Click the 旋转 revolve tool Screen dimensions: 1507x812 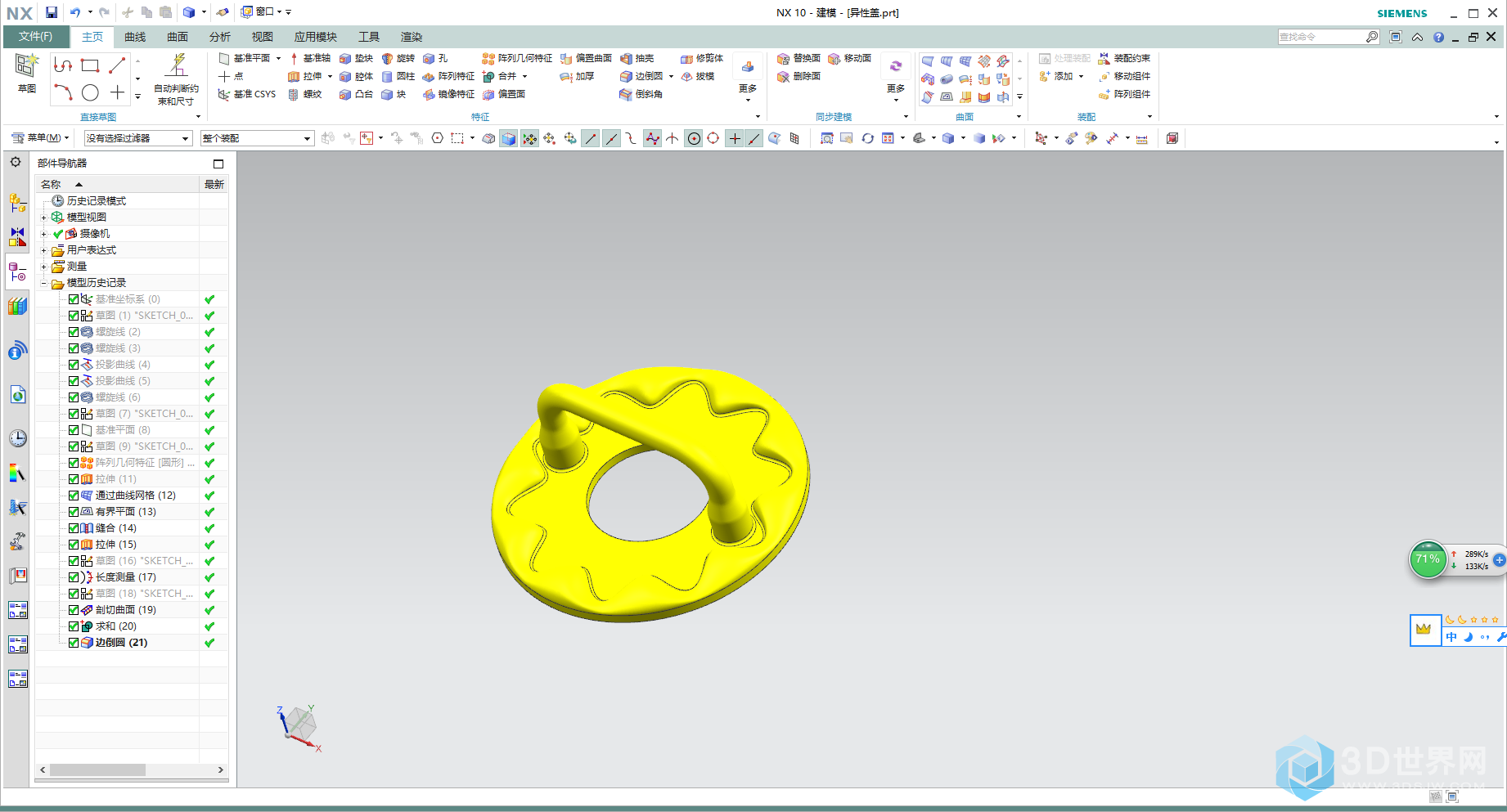(x=398, y=58)
